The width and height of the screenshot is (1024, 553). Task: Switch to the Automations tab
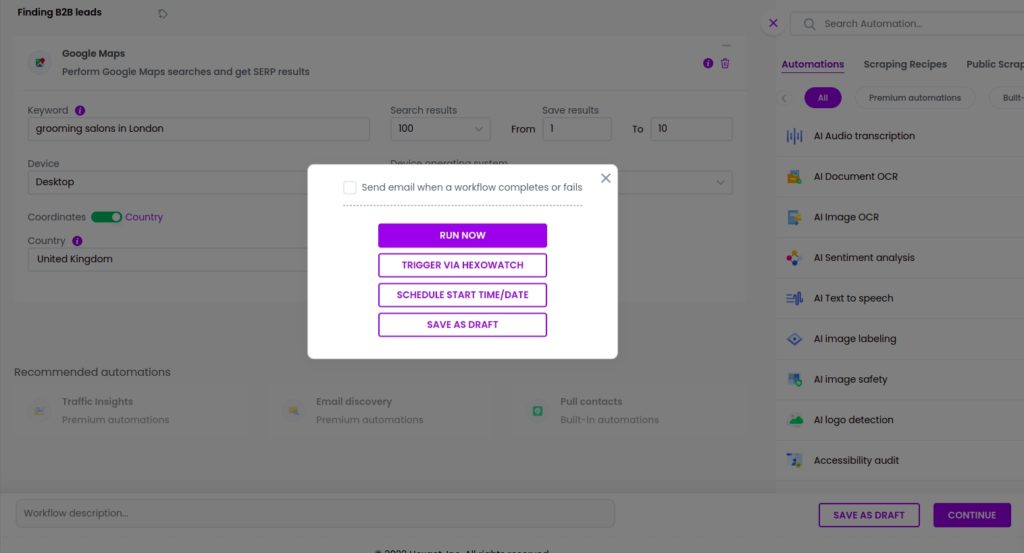tap(812, 65)
